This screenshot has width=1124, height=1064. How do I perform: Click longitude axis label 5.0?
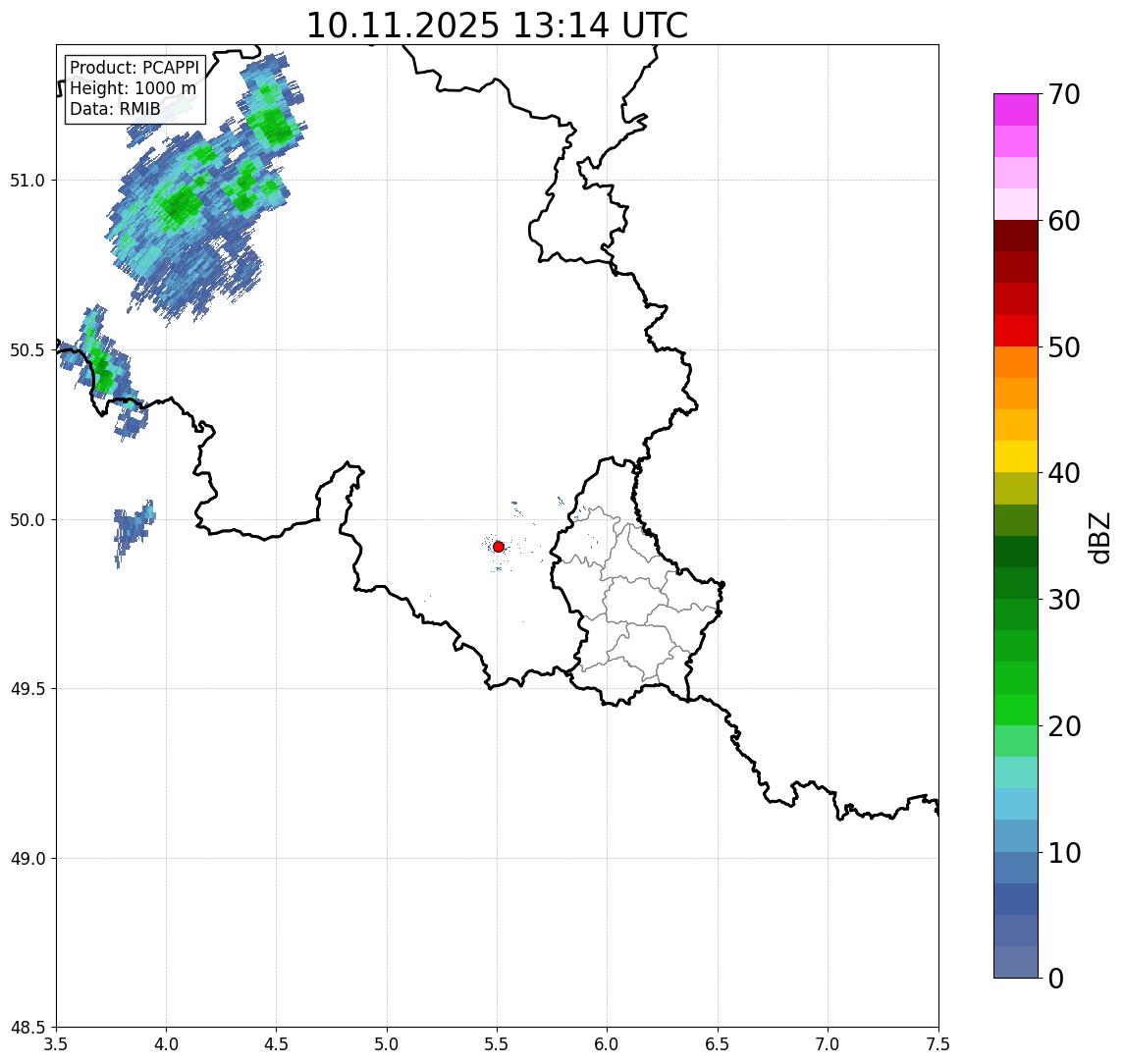coord(387,1044)
